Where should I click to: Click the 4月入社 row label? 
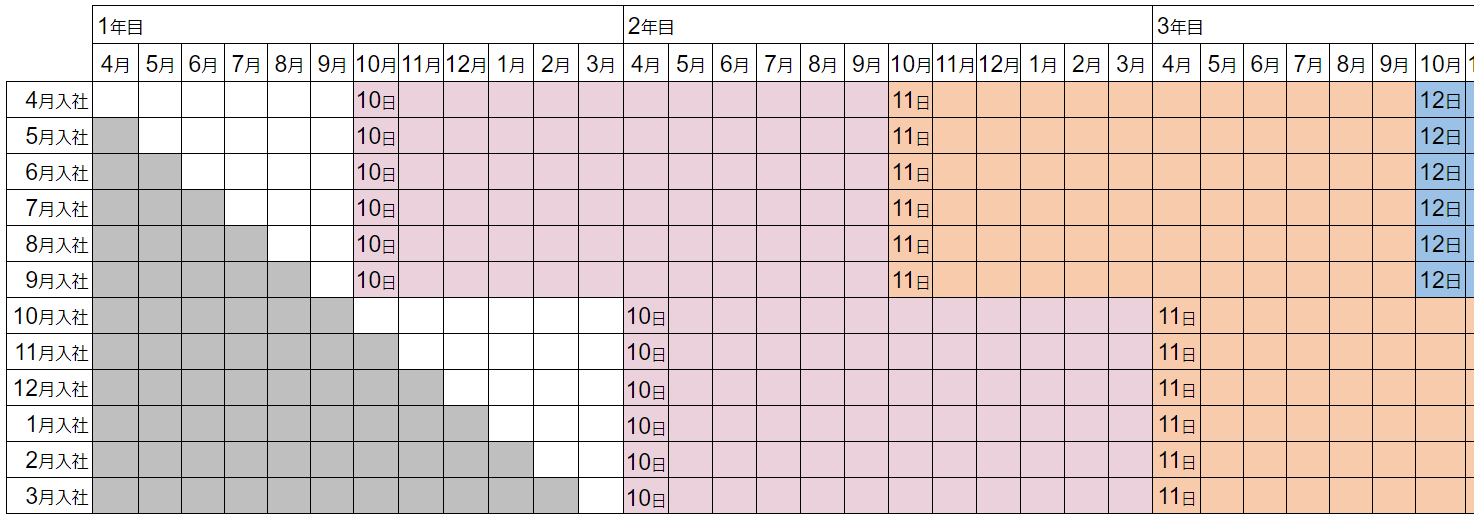click(57, 100)
